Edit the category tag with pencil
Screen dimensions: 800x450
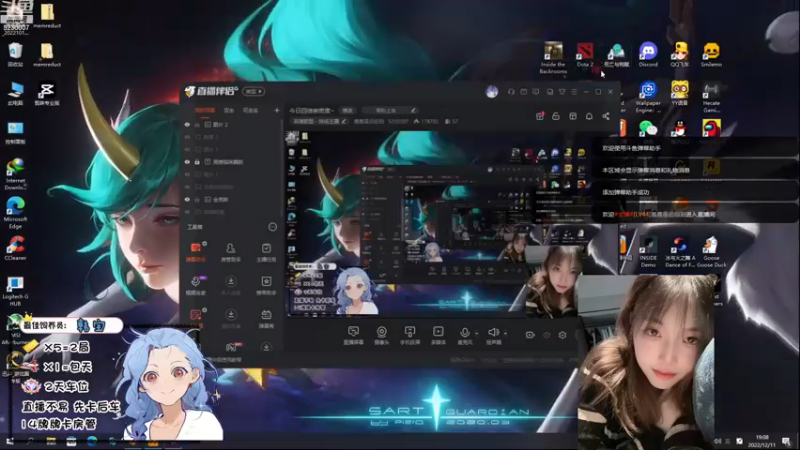coord(343,121)
